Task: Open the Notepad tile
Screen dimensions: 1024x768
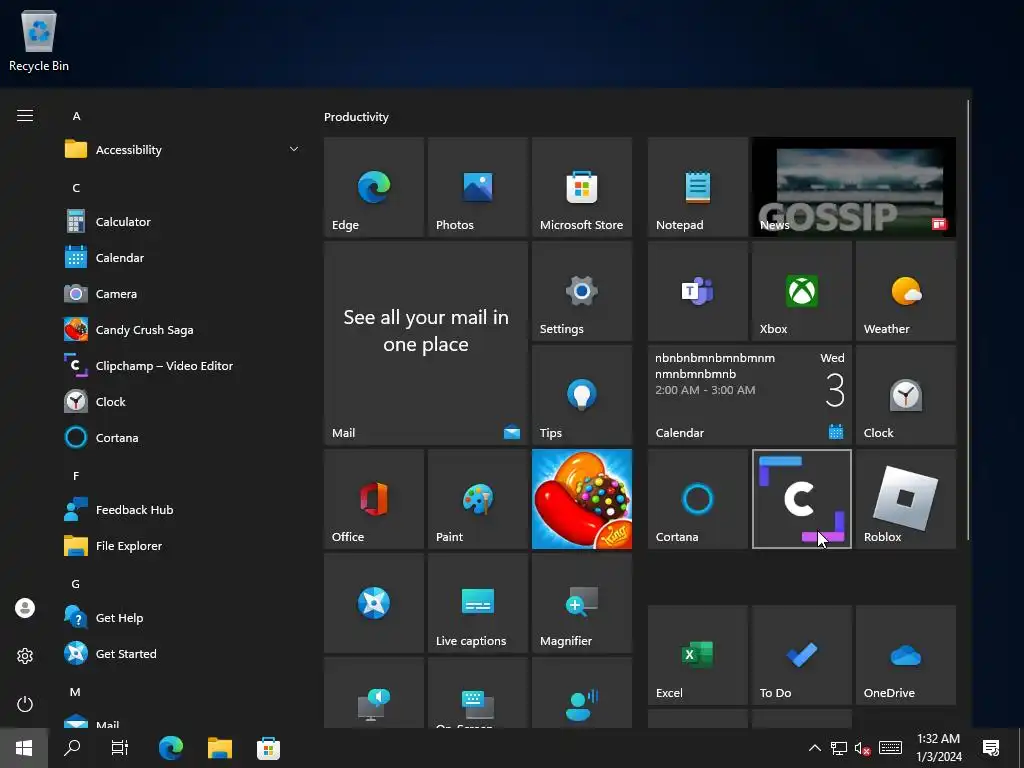Action: pos(697,187)
